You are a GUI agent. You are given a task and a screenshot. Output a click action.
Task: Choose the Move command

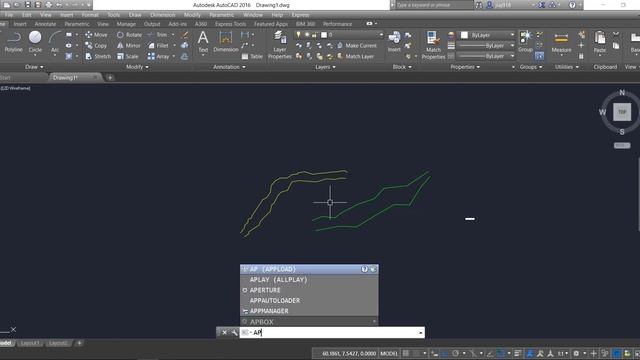tap(97, 35)
